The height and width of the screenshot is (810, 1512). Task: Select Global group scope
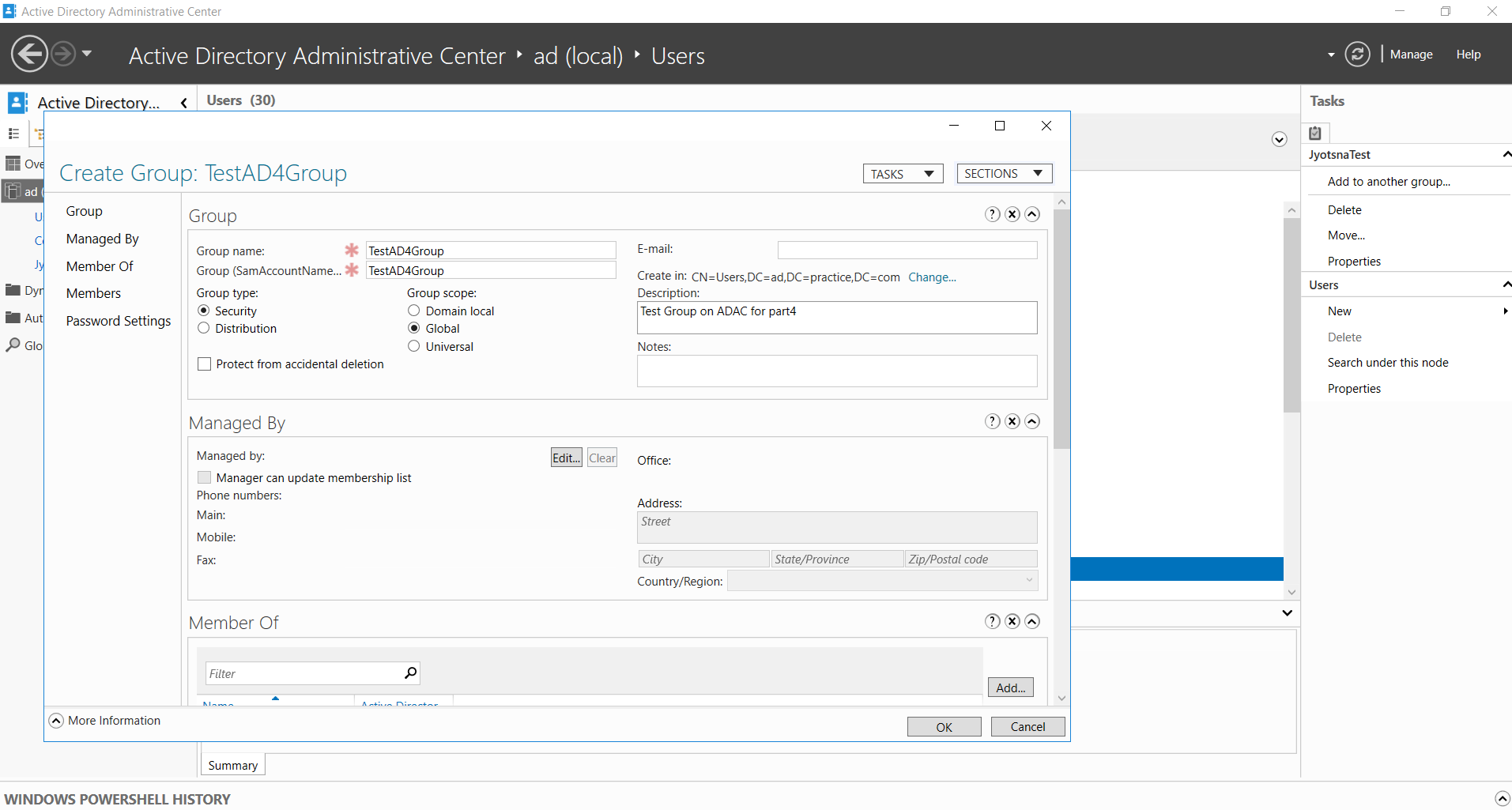point(414,328)
